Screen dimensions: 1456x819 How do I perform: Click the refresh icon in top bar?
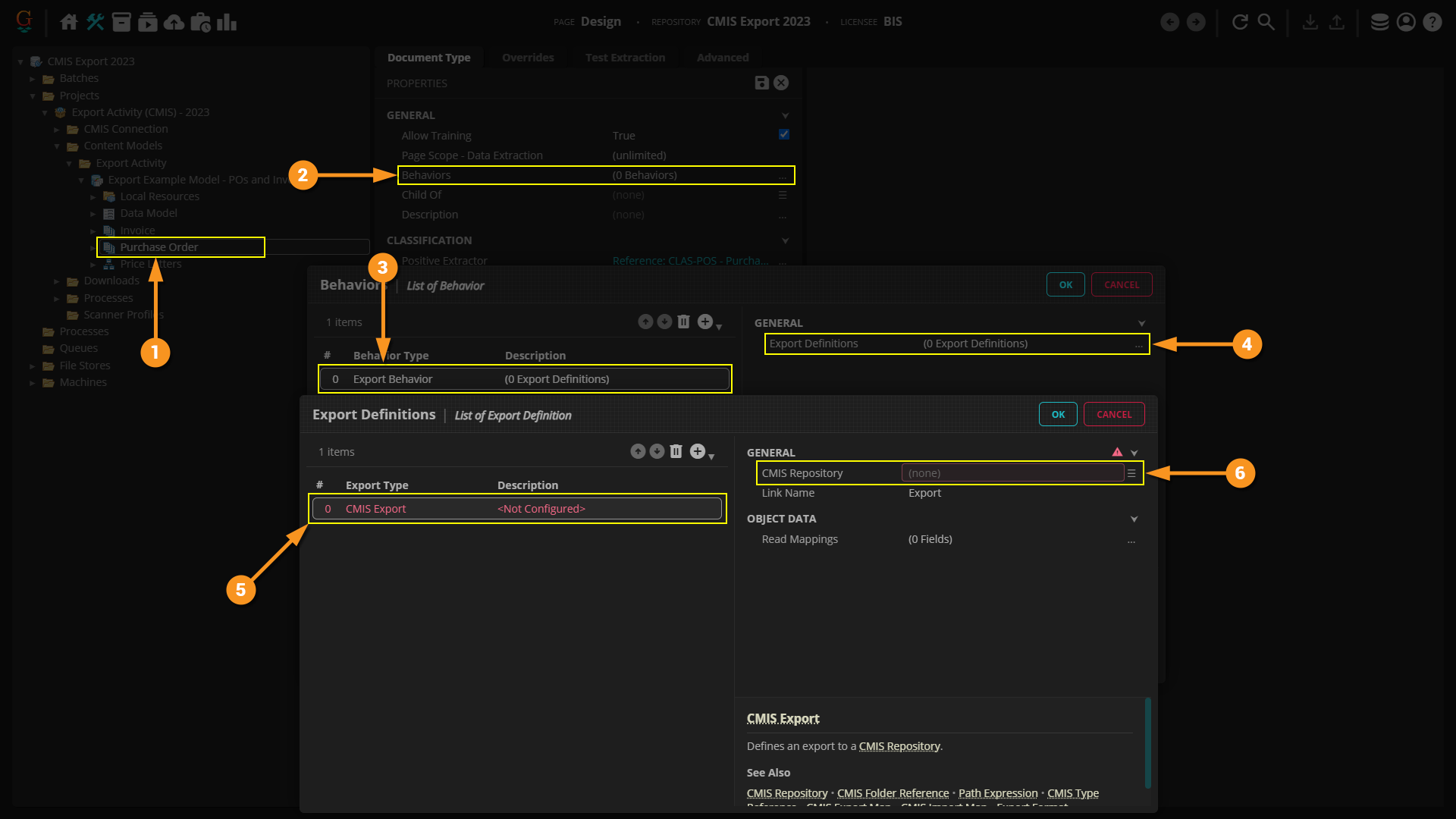(x=1240, y=22)
